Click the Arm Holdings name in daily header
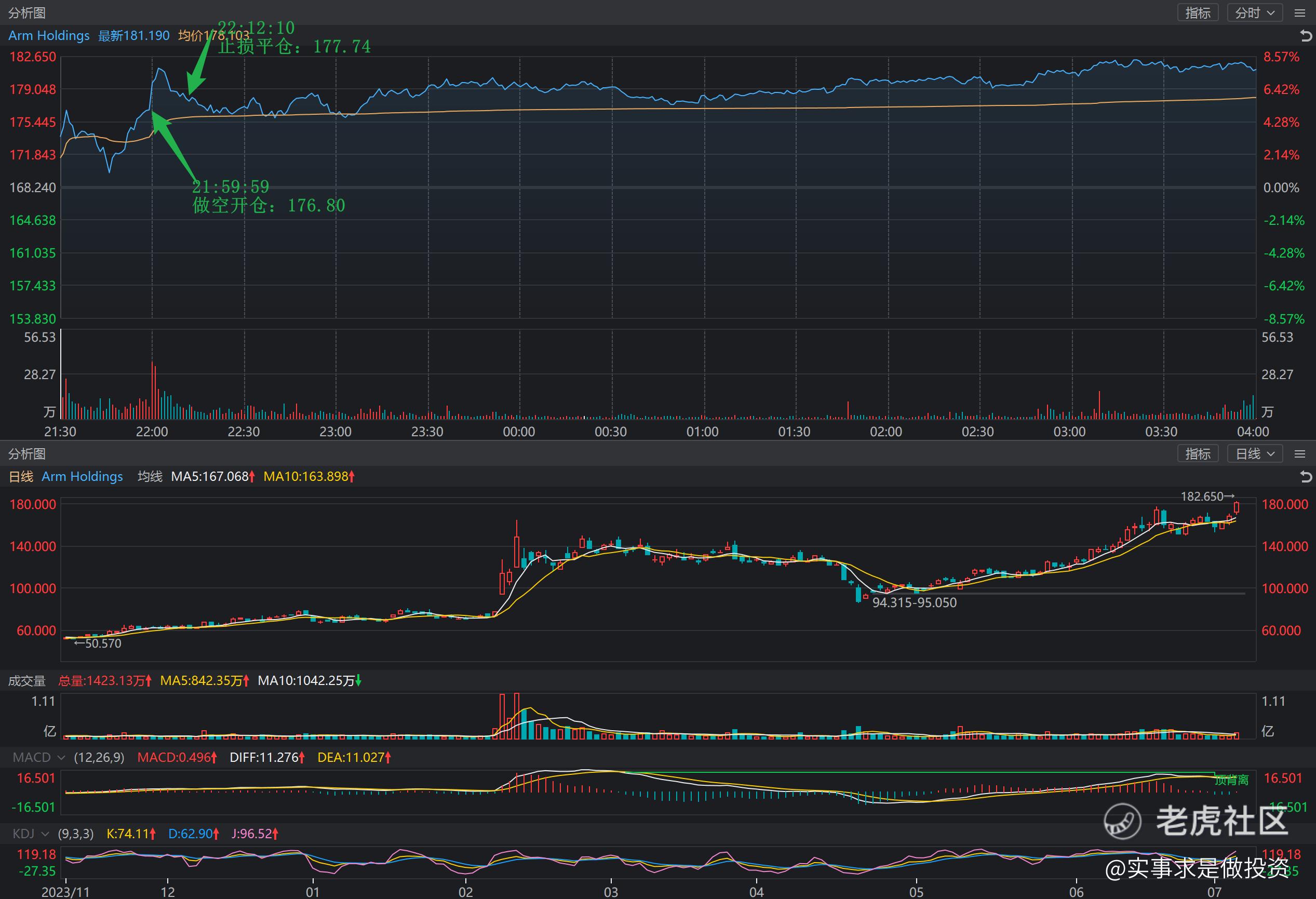The image size is (1316, 899). coord(82,476)
